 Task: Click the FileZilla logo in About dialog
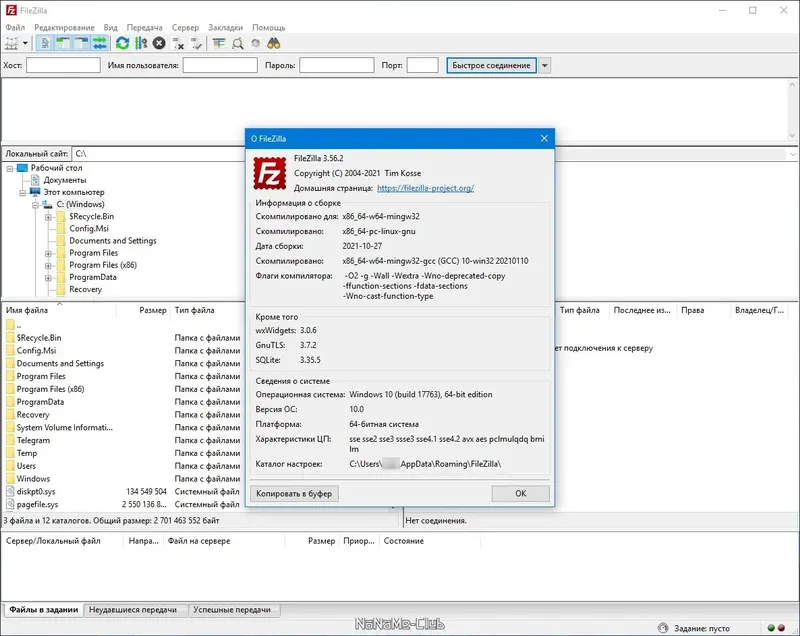coord(270,173)
